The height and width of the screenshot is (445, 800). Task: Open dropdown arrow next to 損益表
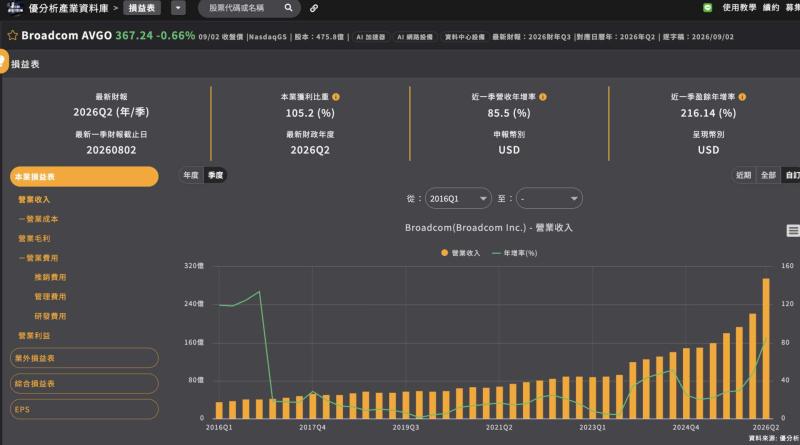point(178,8)
